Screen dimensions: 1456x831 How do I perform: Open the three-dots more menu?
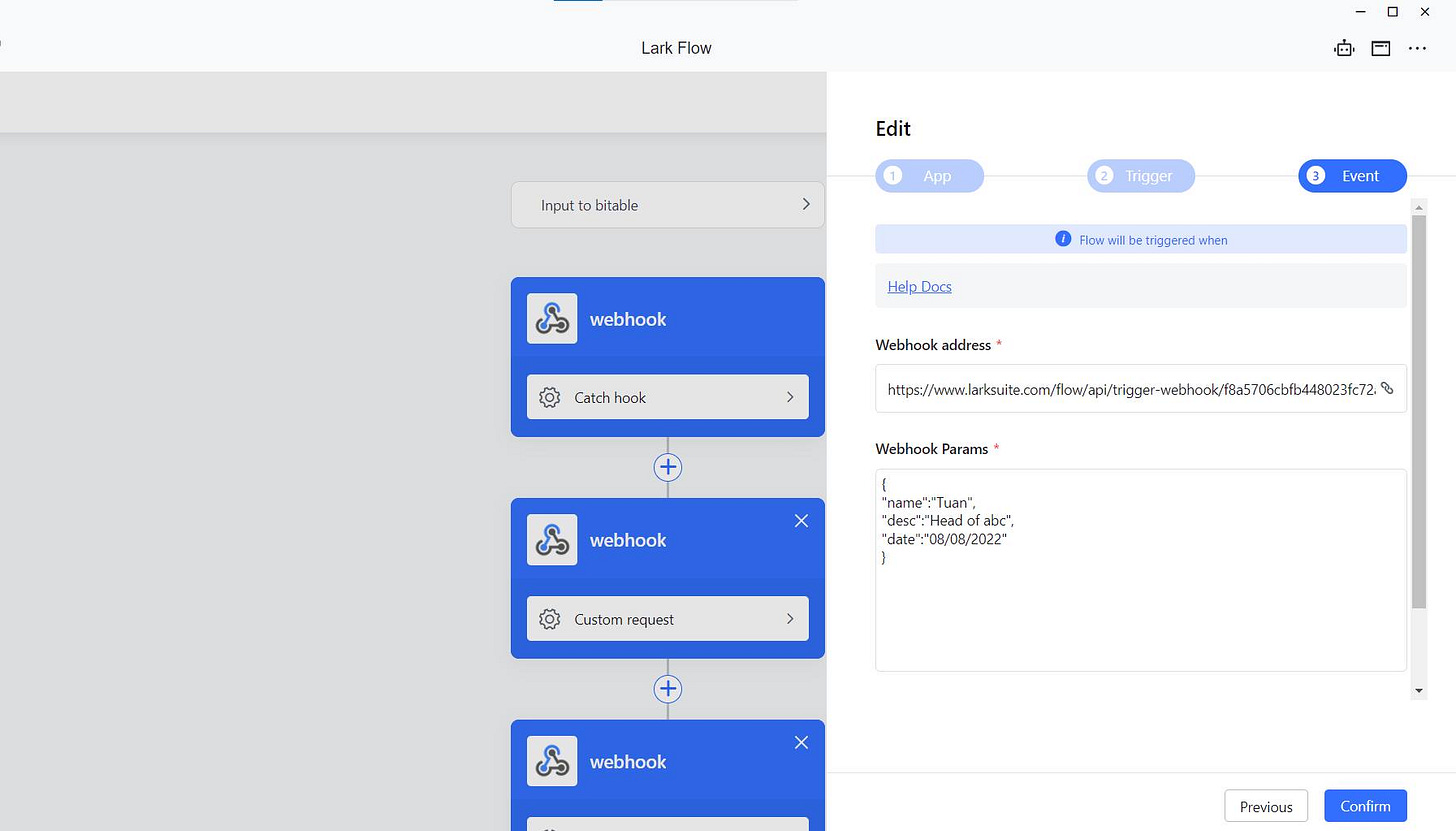point(1417,48)
